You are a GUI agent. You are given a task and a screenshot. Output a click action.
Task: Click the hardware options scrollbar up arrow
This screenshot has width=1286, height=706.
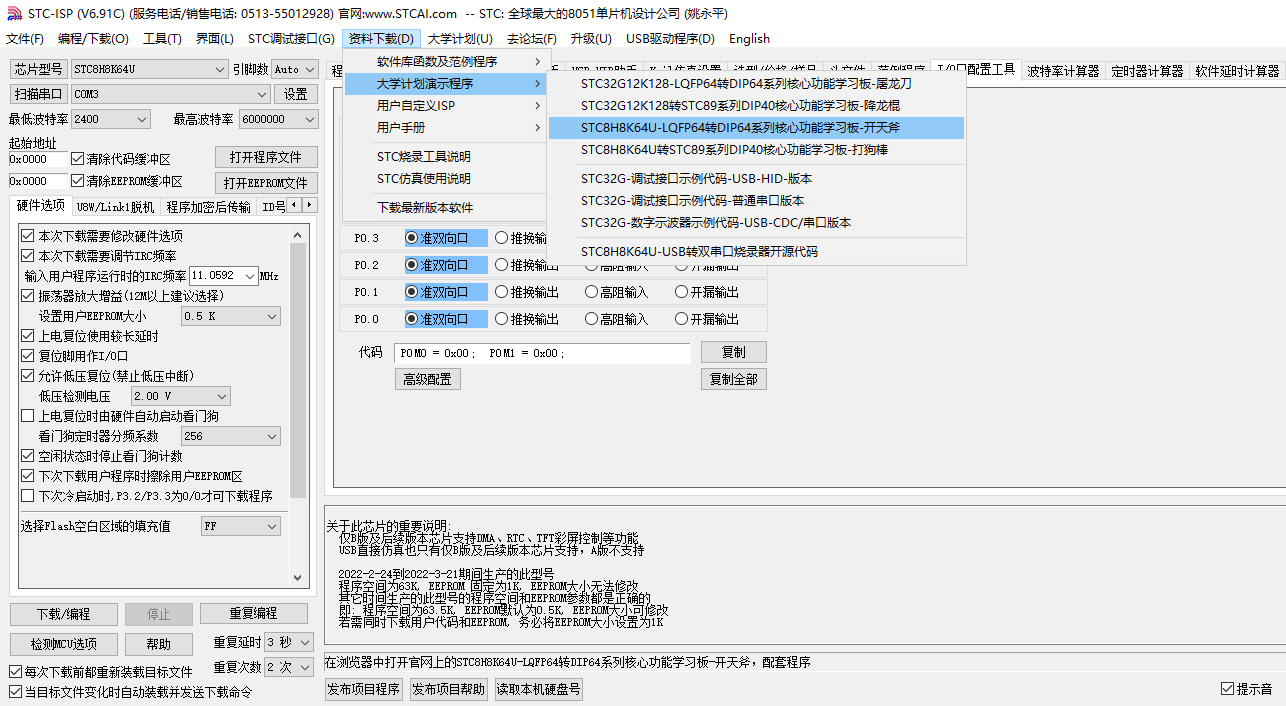(298, 234)
